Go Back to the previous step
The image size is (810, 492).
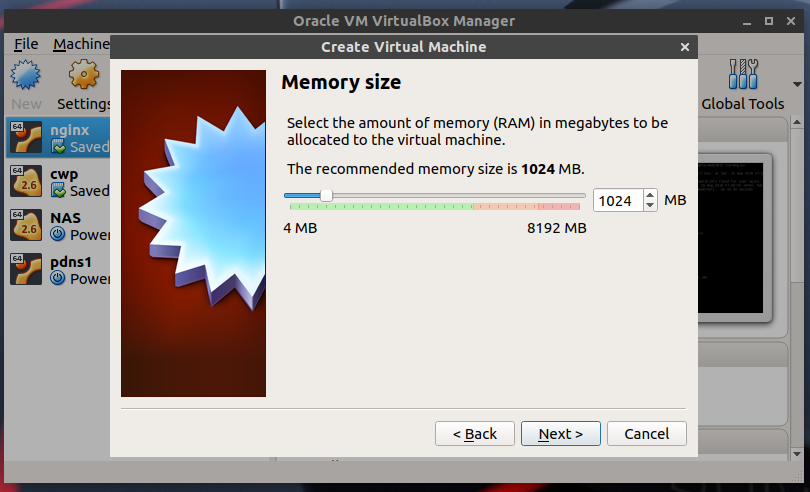point(475,433)
